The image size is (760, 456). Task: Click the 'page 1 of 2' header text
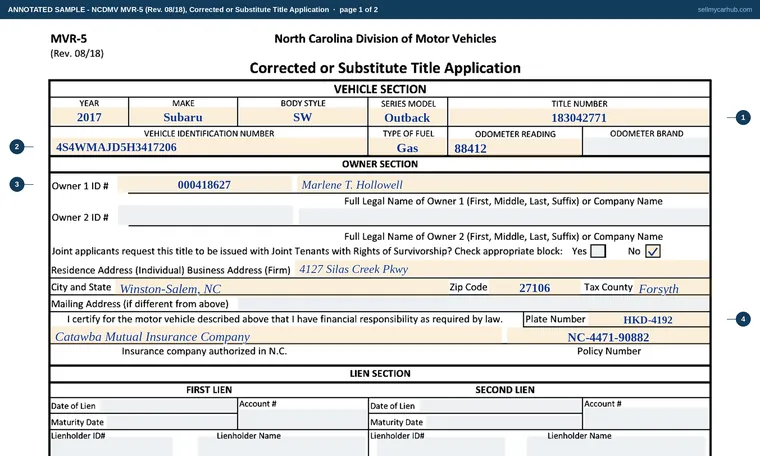(358, 9)
